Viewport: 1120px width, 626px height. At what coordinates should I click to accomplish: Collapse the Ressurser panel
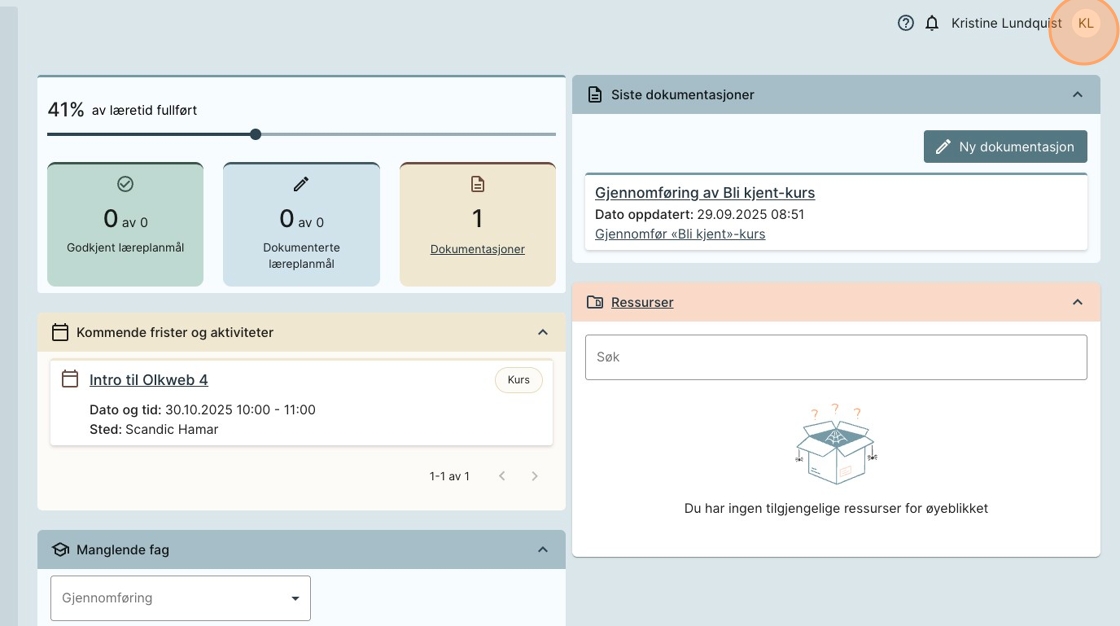point(1077,302)
